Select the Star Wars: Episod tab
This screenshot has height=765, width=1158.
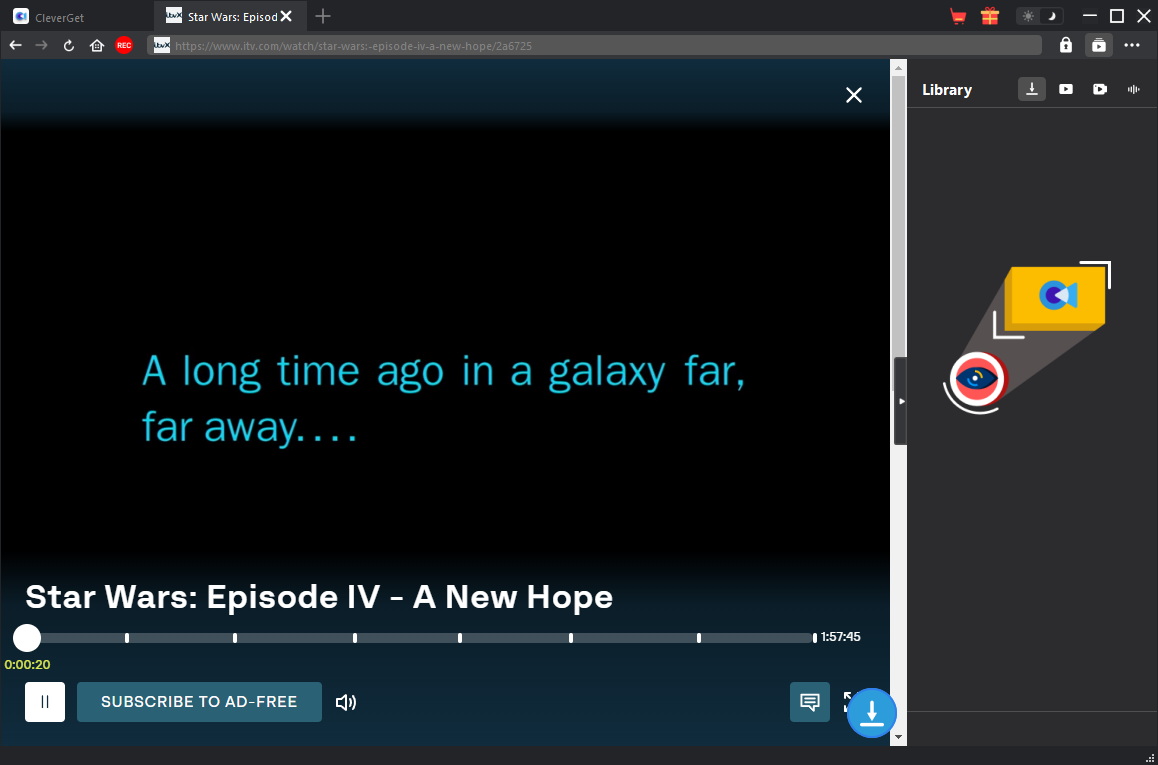(232, 16)
